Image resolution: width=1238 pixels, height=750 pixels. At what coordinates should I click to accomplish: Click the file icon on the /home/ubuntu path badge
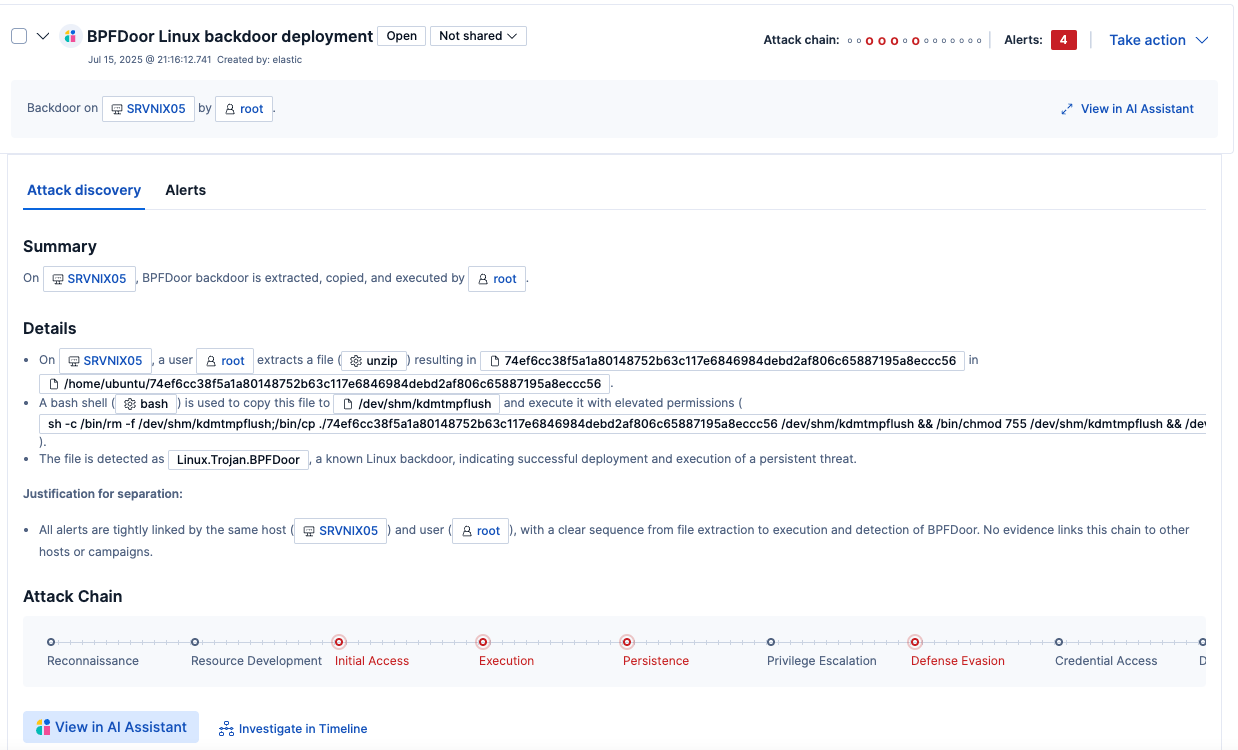pyautogui.click(x=54, y=383)
